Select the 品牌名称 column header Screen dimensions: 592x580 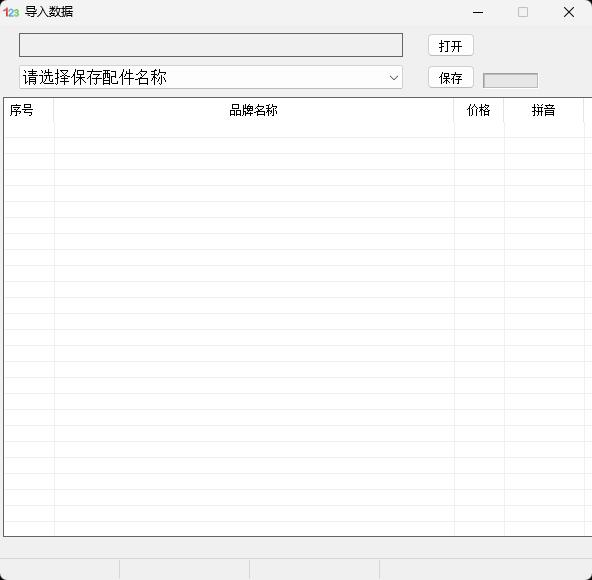254,110
